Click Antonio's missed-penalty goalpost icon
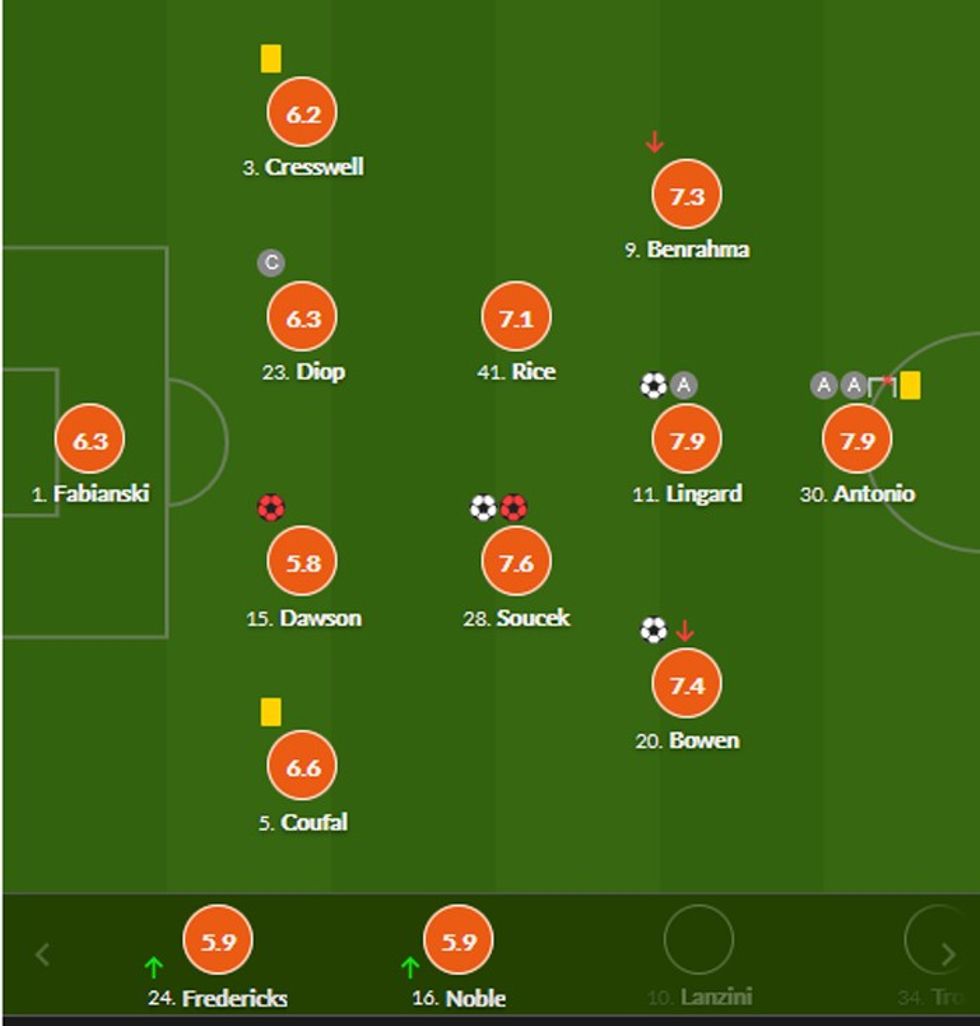This screenshot has width=980, height=1026. coord(881,385)
